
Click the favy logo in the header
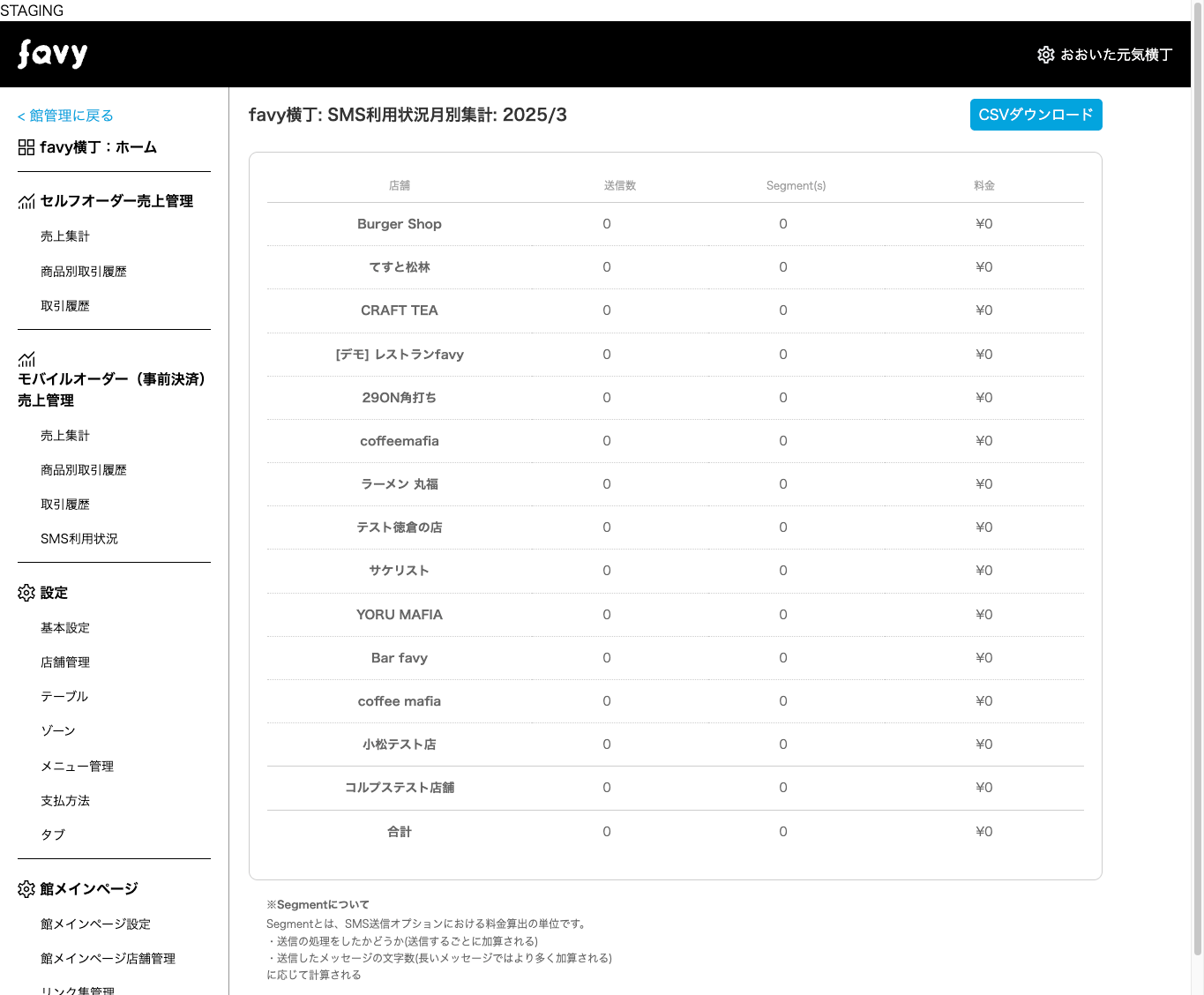point(53,54)
